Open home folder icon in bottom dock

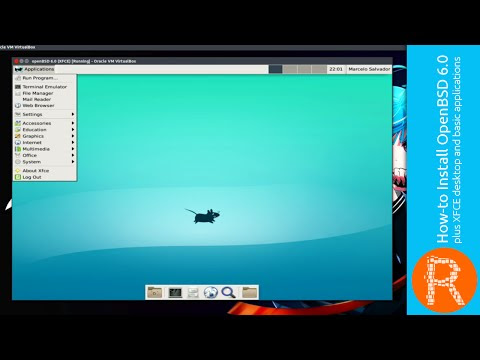click(x=154, y=292)
